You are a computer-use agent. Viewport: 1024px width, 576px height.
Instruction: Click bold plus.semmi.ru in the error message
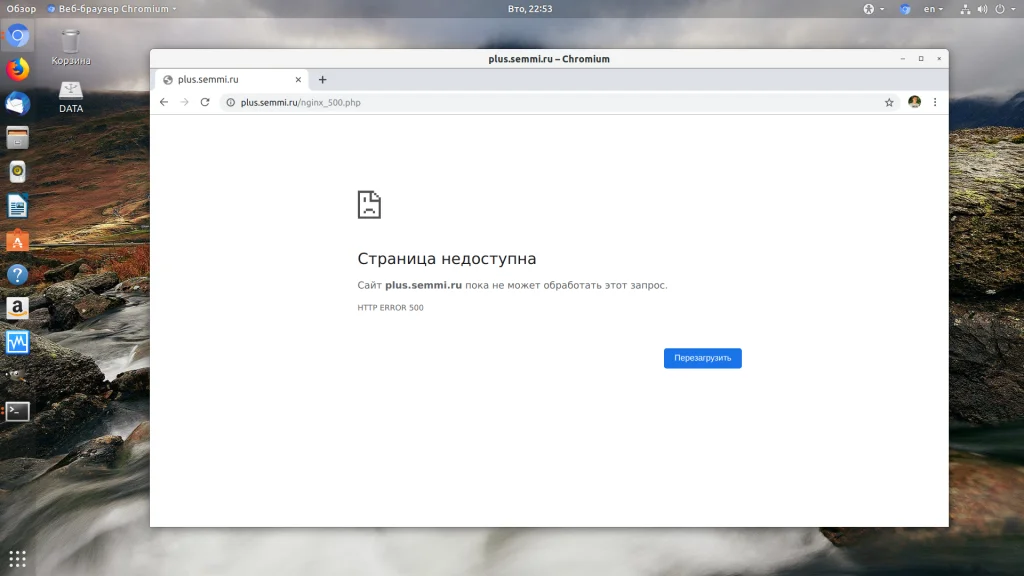(x=423, y=285)
